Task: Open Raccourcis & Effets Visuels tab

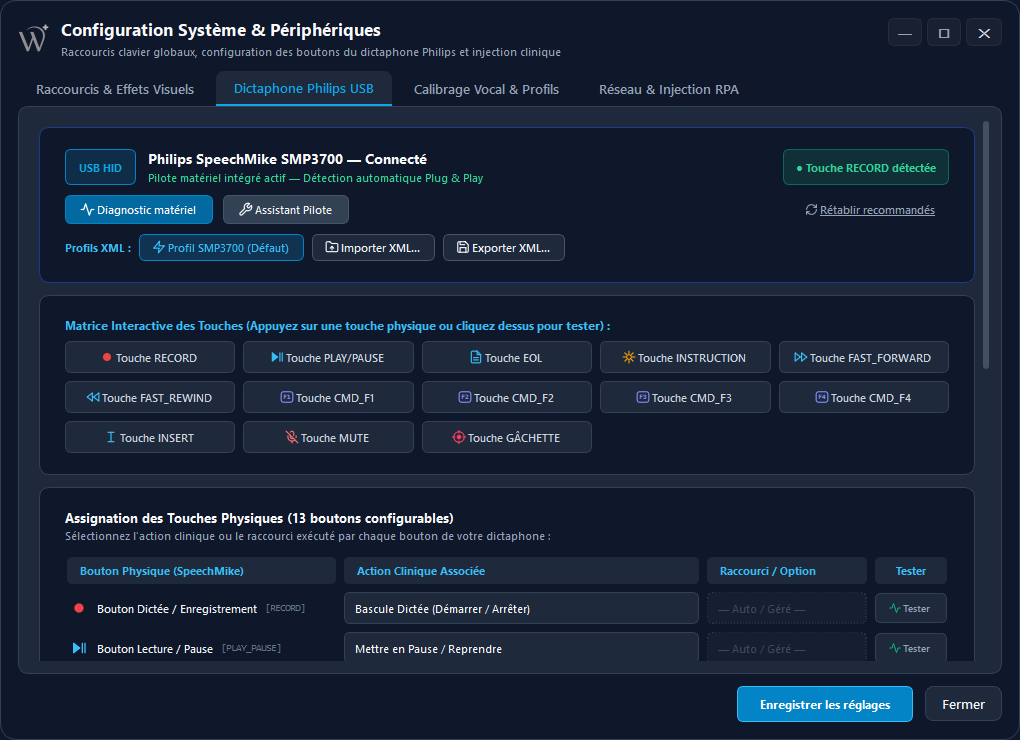Action: [x=115, y=89]
